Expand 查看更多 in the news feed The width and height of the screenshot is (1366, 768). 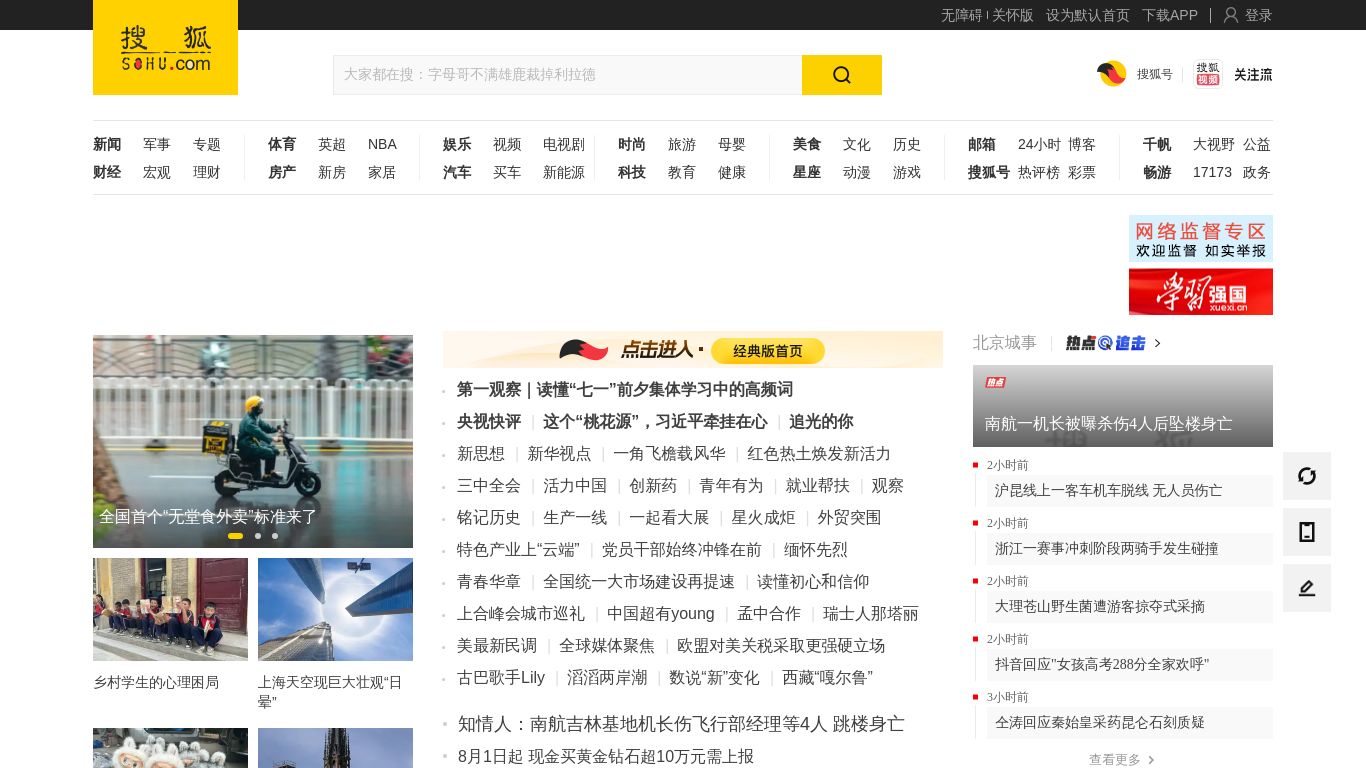point(1122,760)
